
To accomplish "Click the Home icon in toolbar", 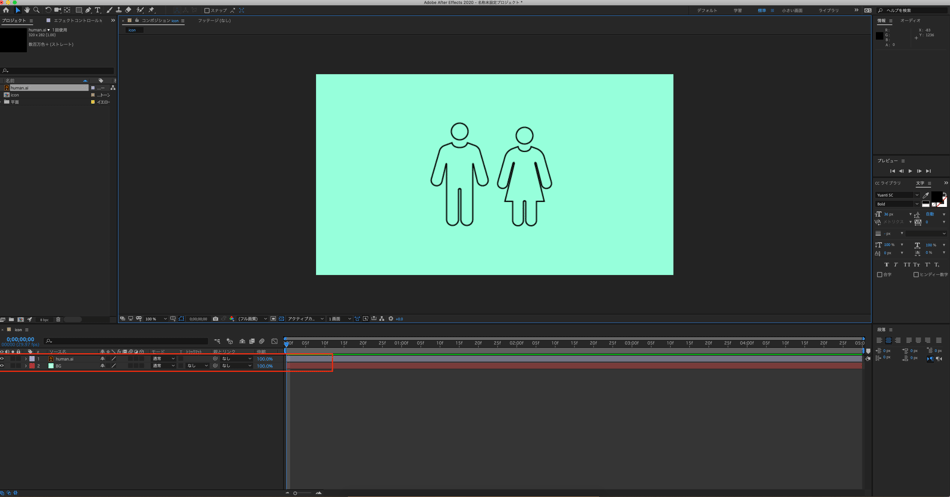I will 6,10.
